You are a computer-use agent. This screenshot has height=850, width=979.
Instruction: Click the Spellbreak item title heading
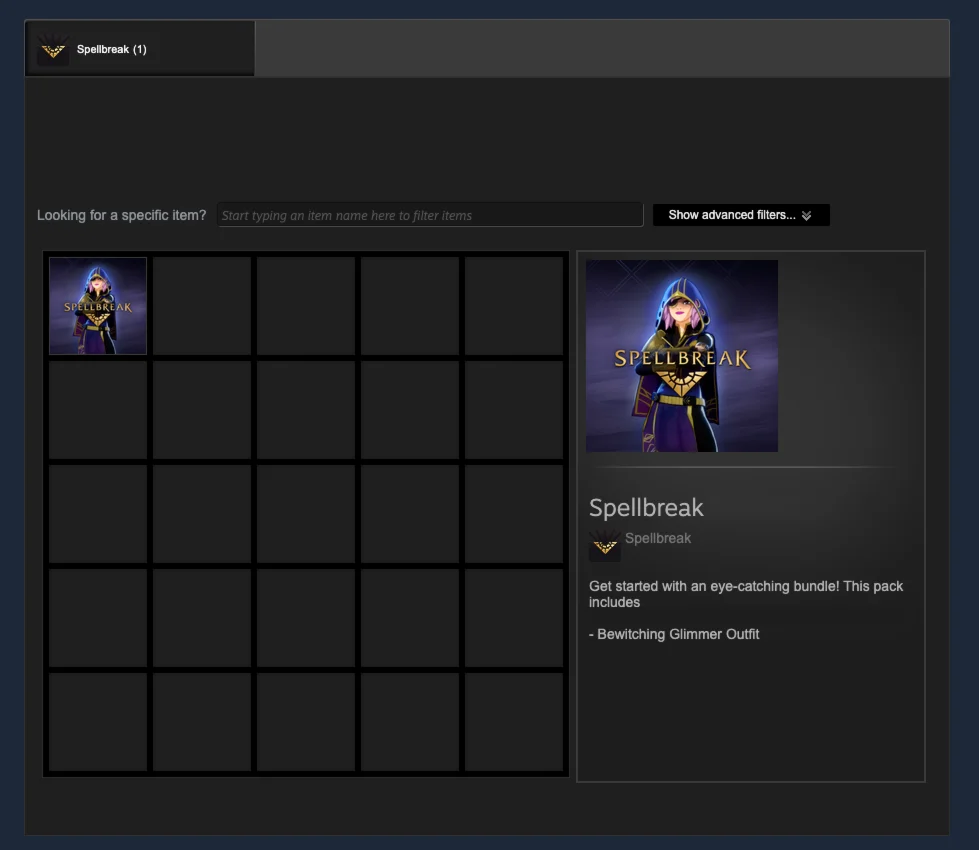click(x=646, y=508)
